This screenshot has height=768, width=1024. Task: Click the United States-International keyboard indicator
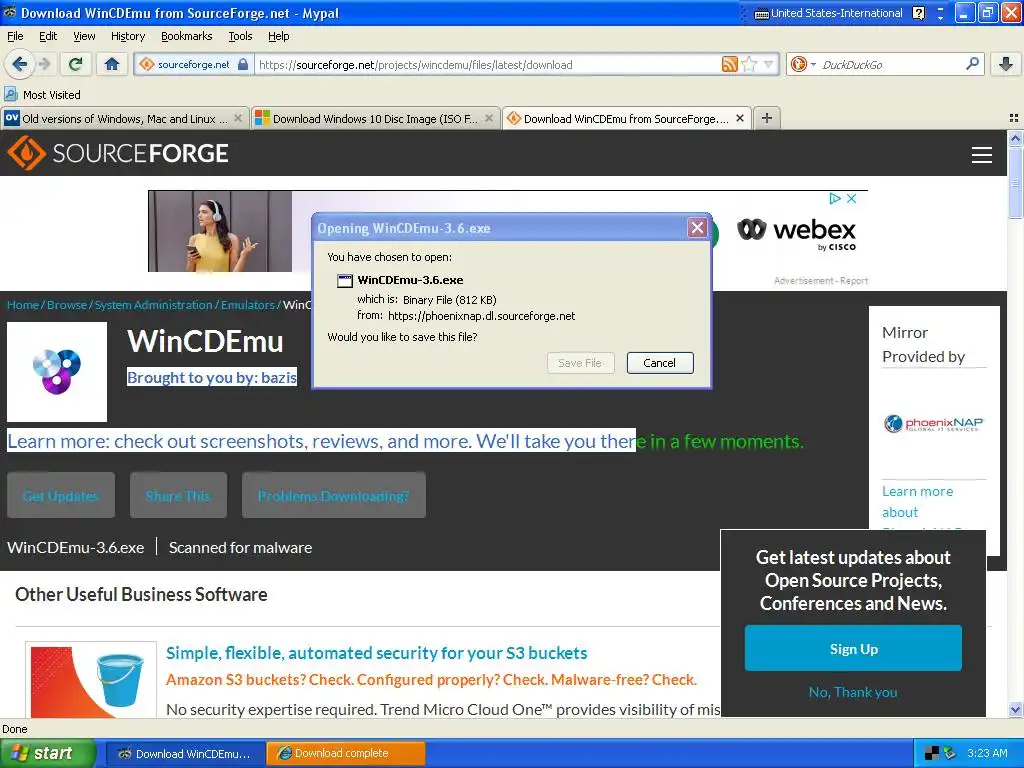pos(829,13)
